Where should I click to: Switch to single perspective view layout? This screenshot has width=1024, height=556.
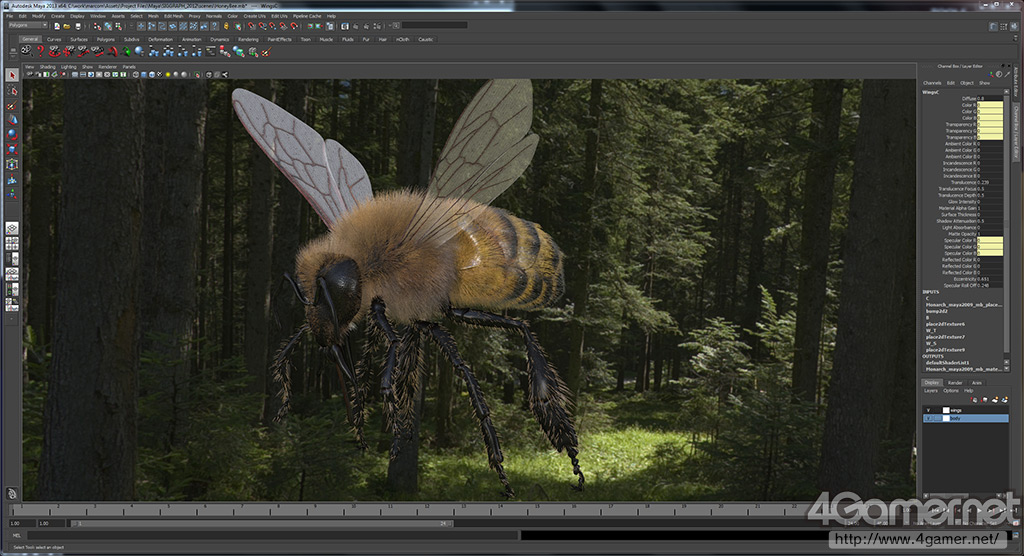[12, 228]
